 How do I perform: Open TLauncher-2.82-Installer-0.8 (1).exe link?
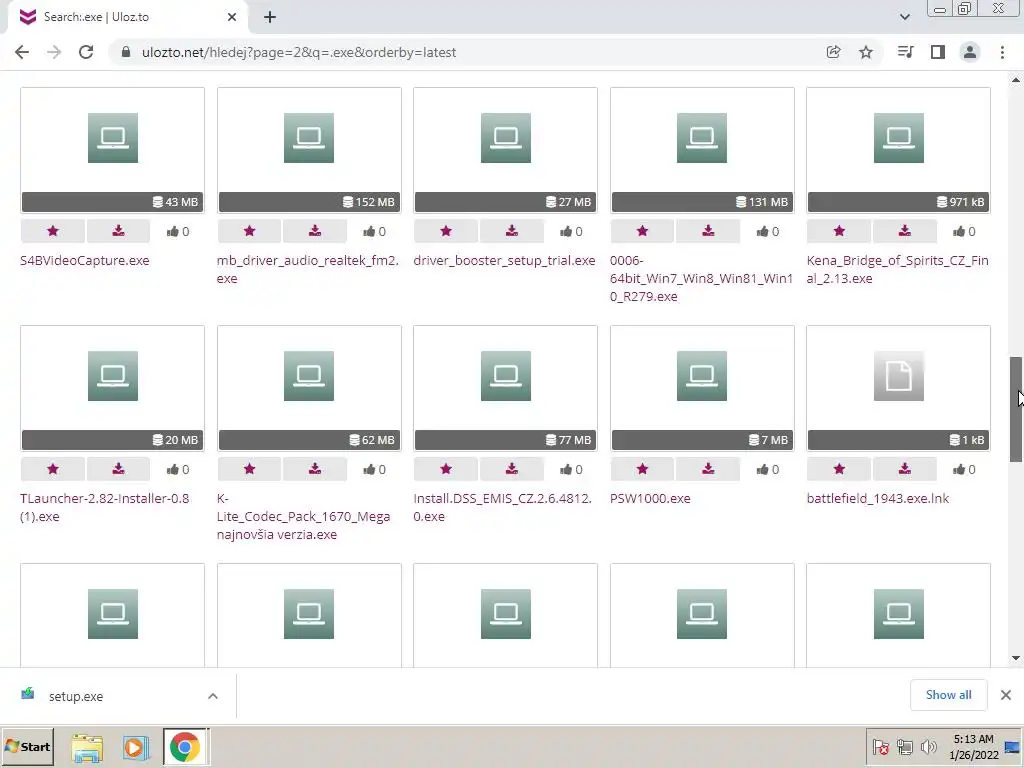point(104,507)
